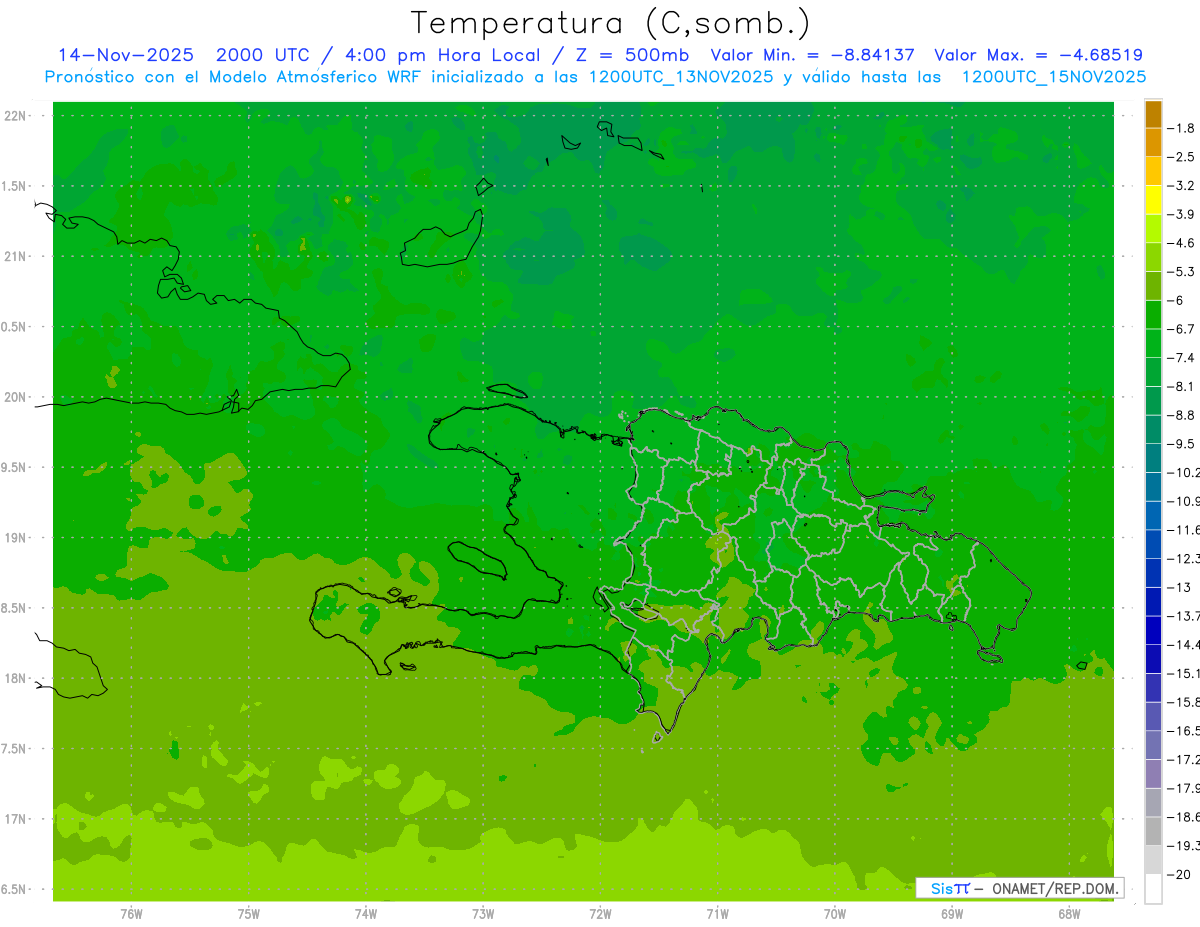Click the "-8.8" legend value

(1182, 415)
